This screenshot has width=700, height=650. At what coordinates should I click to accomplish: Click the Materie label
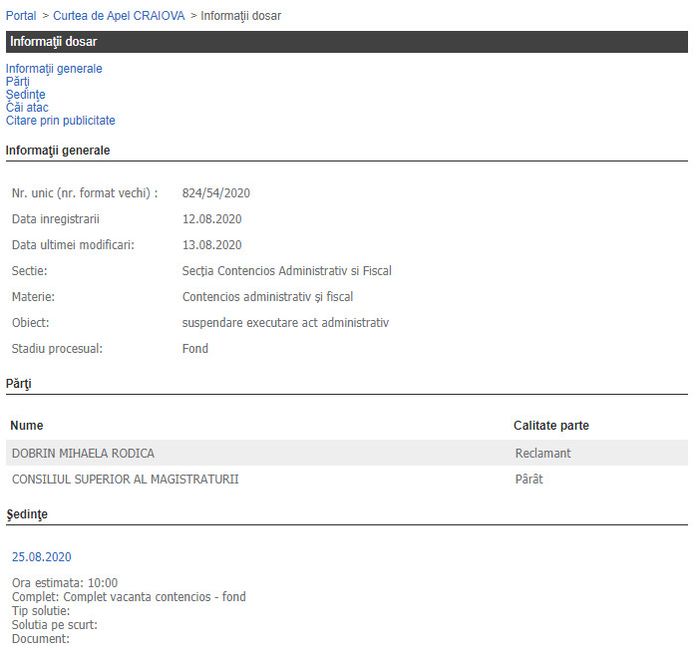[x=33, y=296]
